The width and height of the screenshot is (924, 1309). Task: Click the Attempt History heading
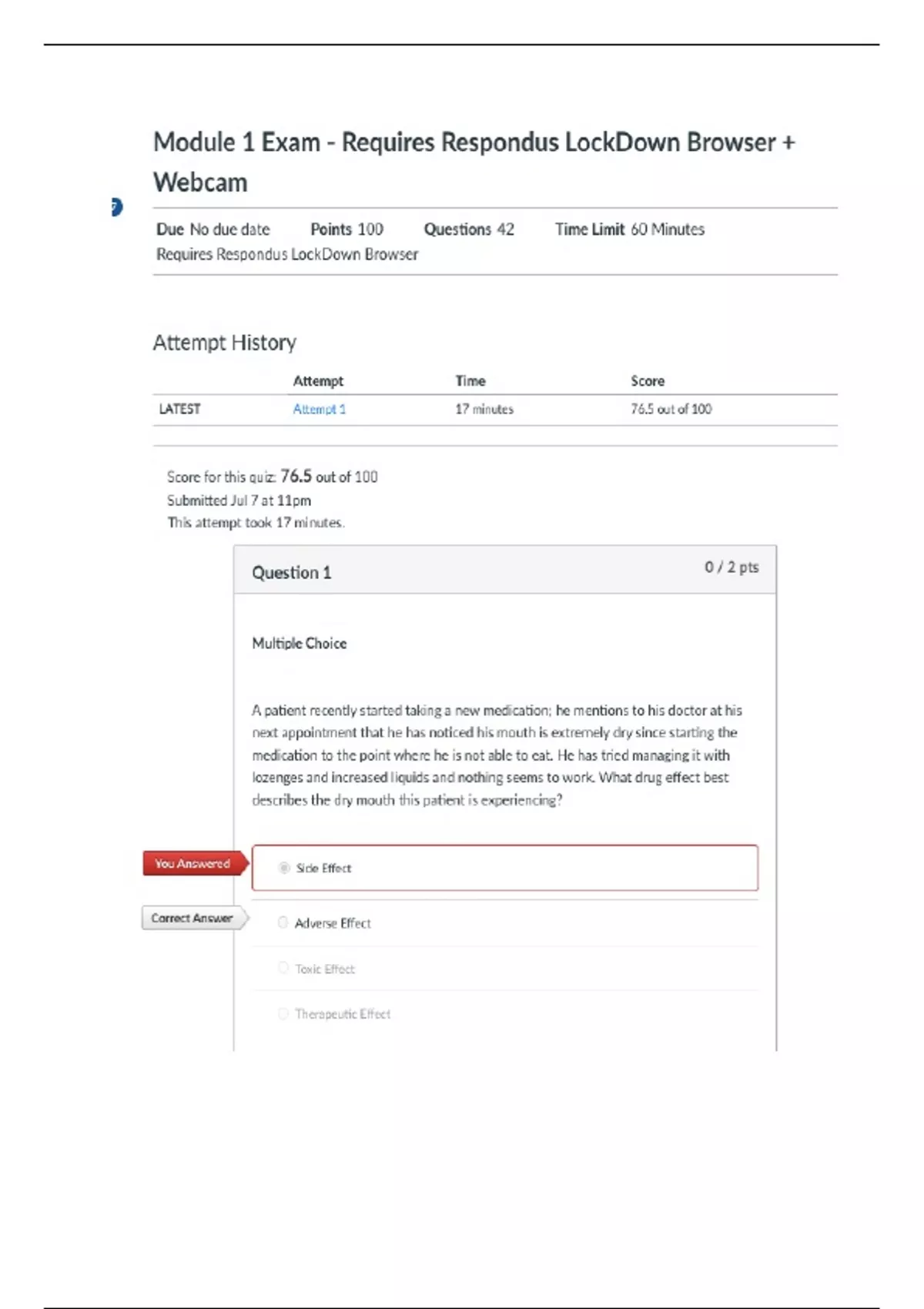click(x=224, y=343)
